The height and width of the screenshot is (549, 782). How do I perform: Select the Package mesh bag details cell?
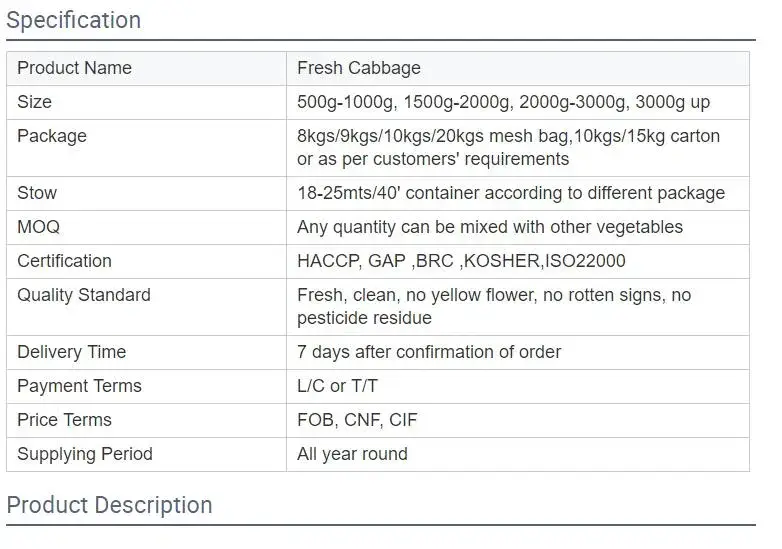[x=518, y=148]
